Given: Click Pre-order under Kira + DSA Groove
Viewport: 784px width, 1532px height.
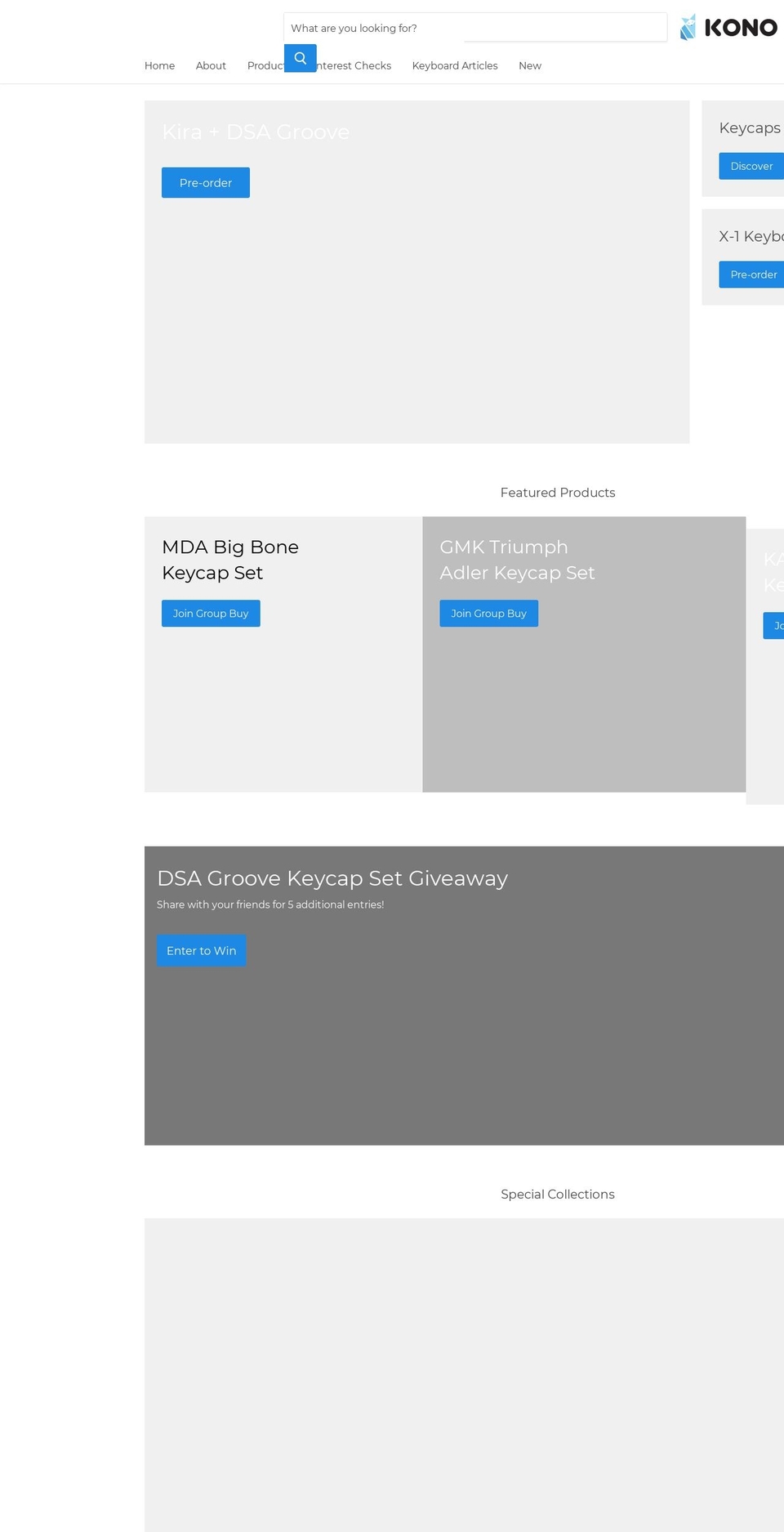Looking at the screenshot, I should pos(206,183).
